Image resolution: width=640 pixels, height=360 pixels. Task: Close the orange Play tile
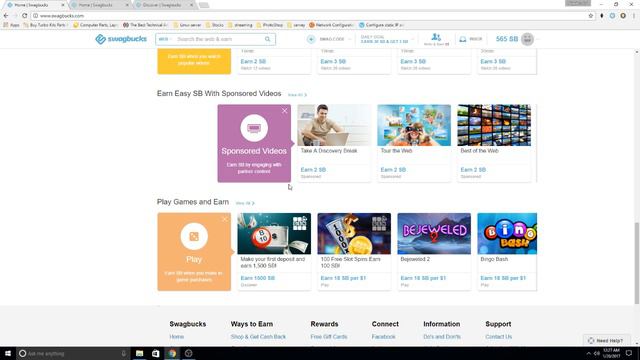[224, 219]
